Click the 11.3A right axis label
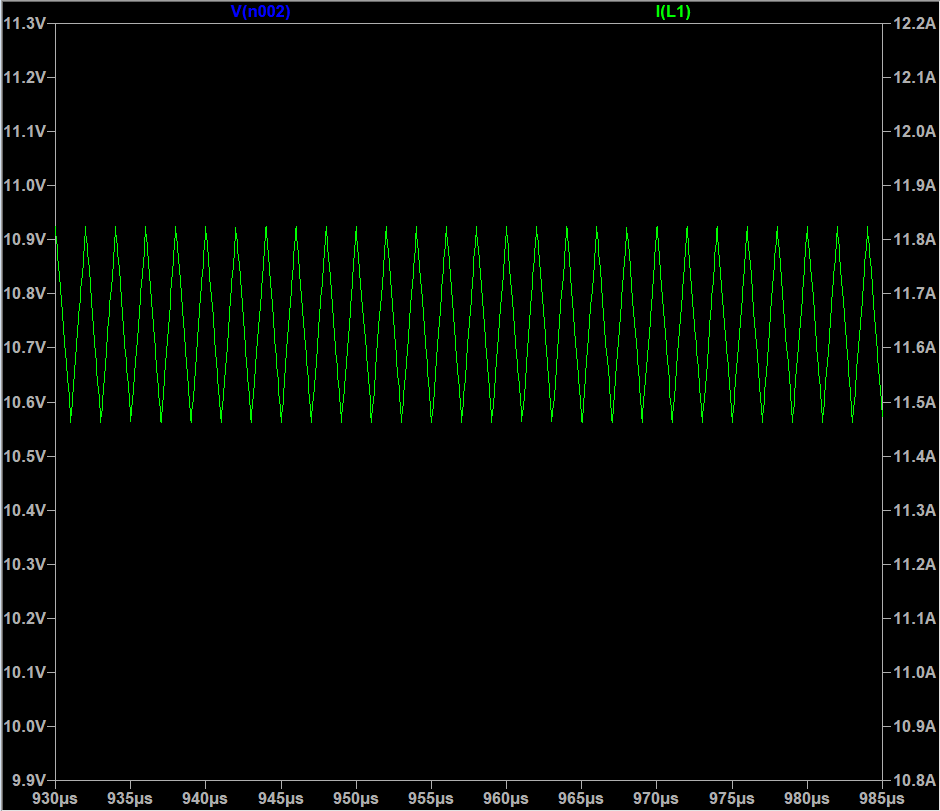 click(x=915, y=510)
